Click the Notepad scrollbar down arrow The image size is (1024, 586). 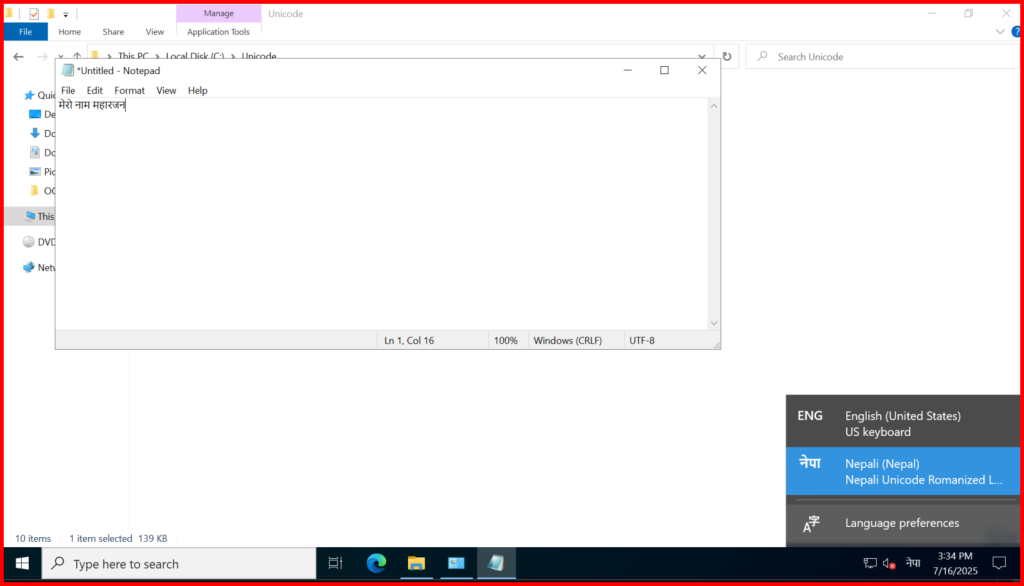[714, 323]
